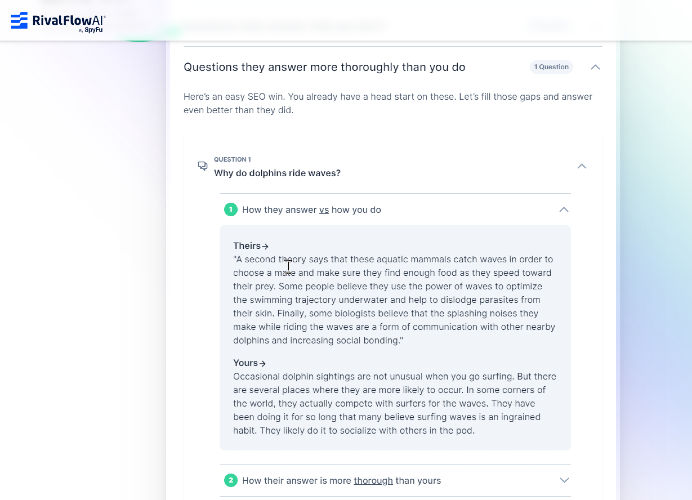This screenshot has height=500, width=692.
Task: Click 'How their answer is more thorough than yours' heading
Action: pyautogui.click(x=342, y=481)
